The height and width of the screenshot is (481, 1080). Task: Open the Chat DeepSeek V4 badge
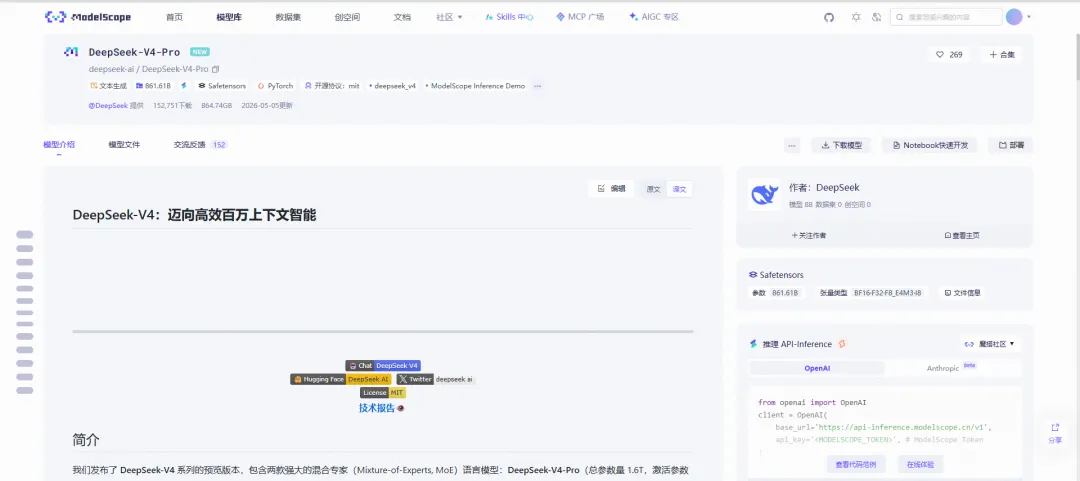[x=383, y=366]
